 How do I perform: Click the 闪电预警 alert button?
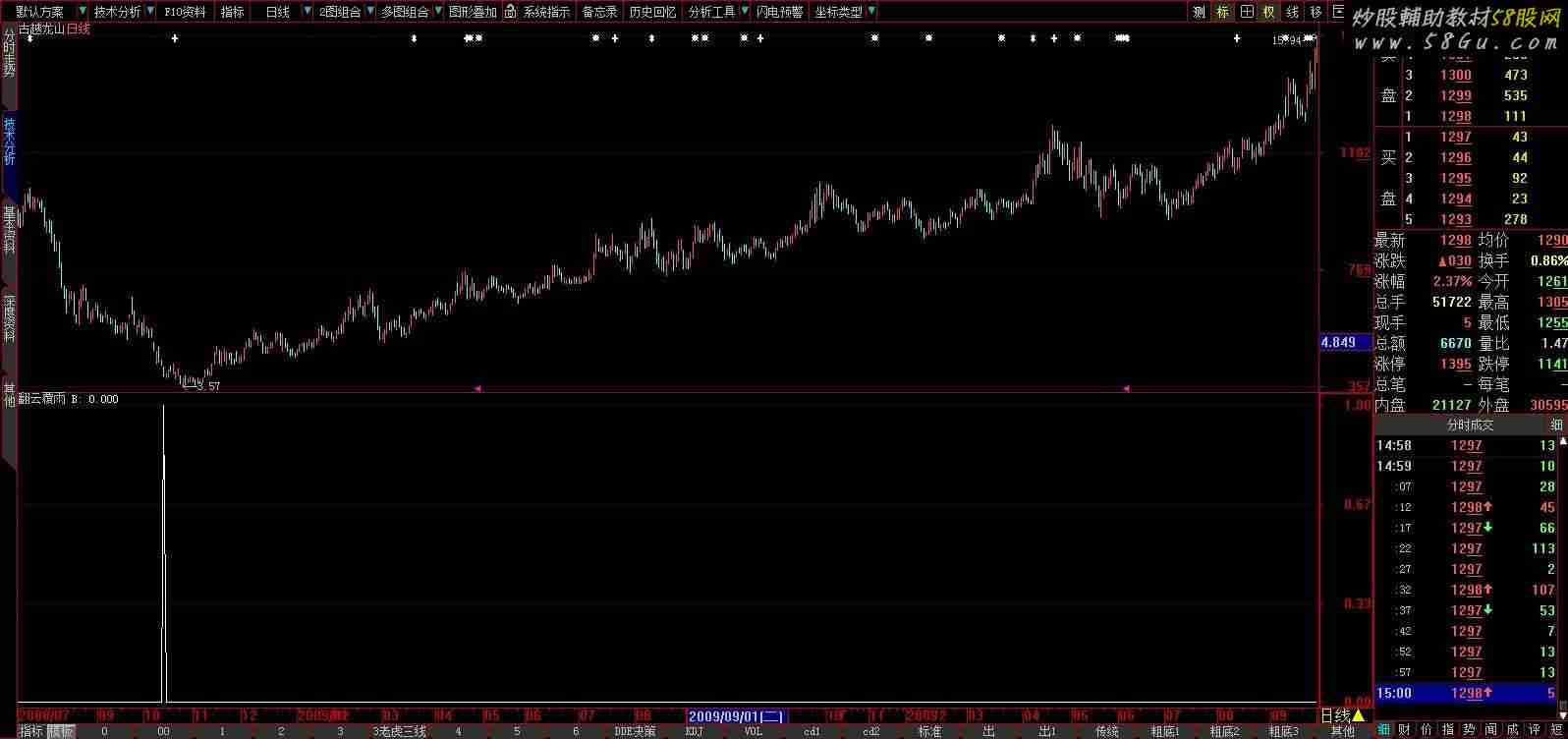pyautogui.click(x=779, y=12)
